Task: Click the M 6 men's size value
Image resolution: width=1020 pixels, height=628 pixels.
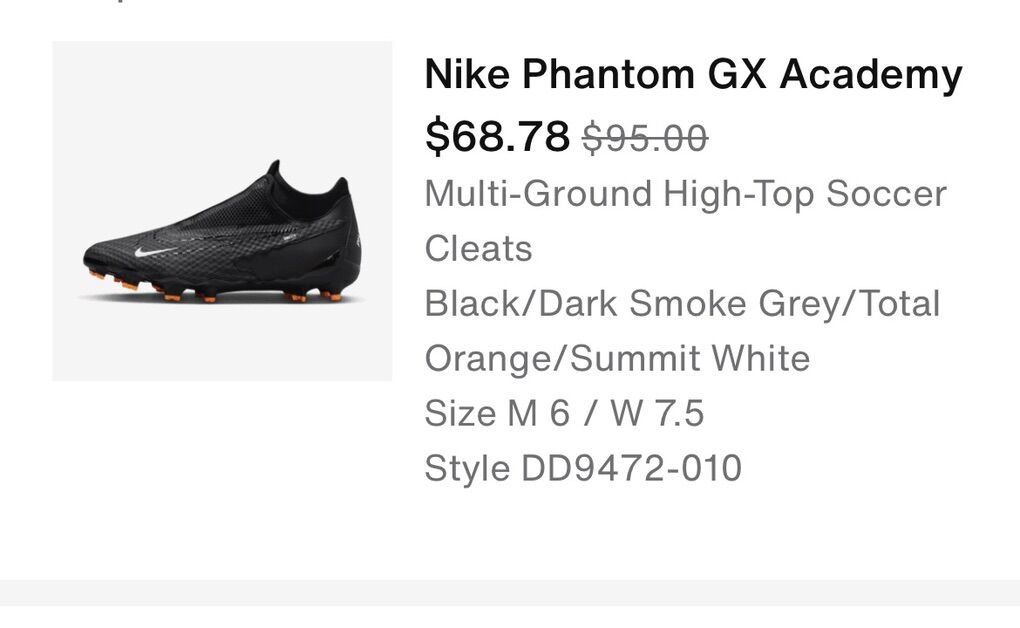Action: (538, 413)
